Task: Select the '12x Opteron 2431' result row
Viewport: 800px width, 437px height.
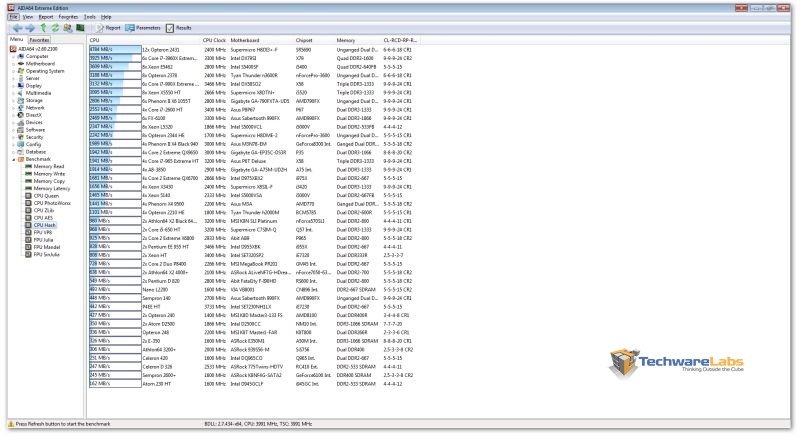Action: pyautogui.click(x=253, y=49)
